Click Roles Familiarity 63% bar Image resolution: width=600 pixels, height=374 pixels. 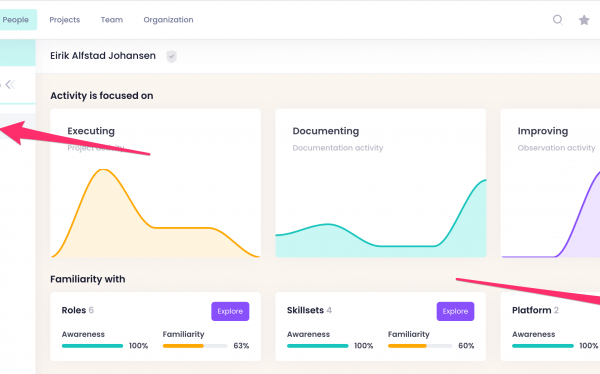click(x=195, y=346)
